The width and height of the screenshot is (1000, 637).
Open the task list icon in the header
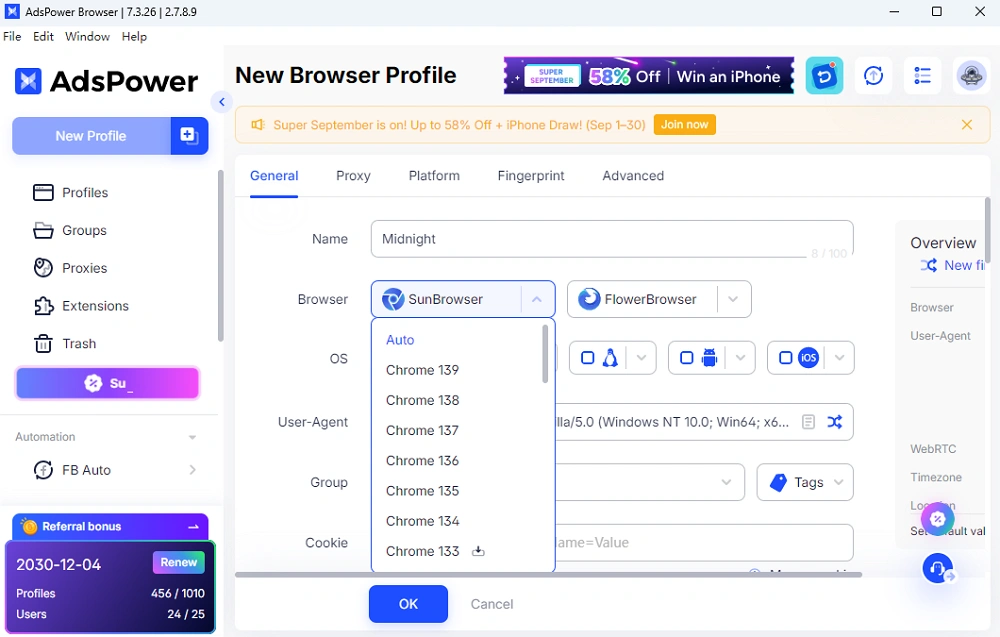click(922, 76)
